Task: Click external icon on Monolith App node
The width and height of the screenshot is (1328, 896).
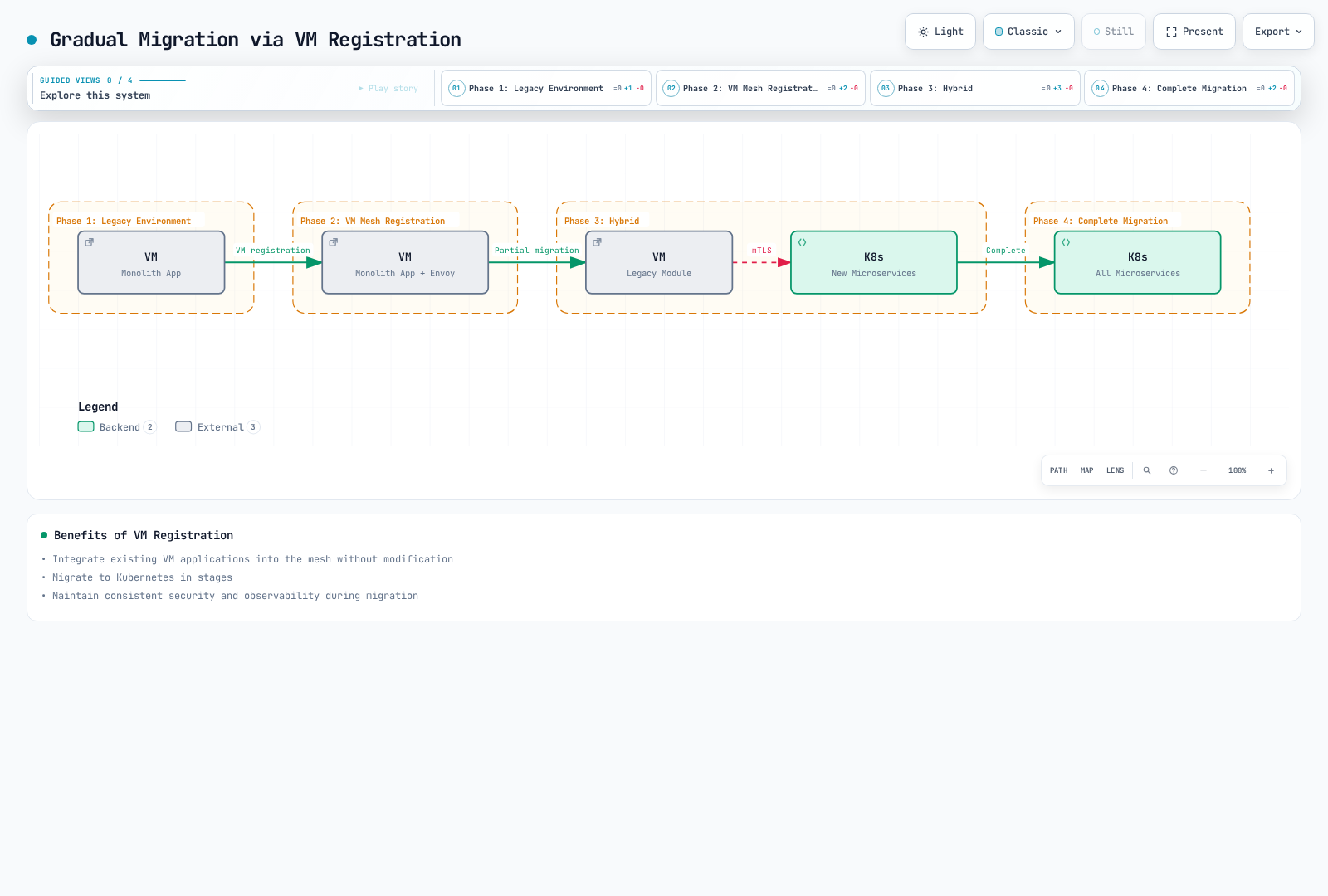Action: pos(90,242)
